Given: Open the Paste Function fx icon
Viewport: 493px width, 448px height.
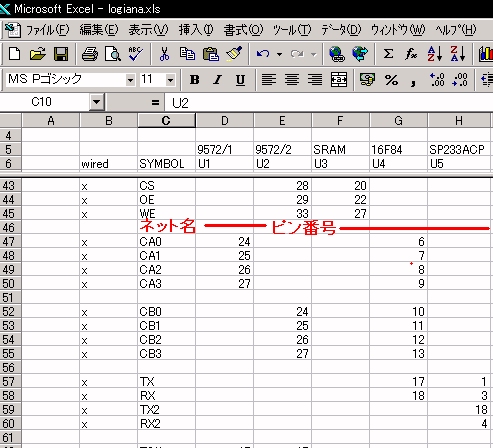Looking at the screenshot, I should click(411, 53).
